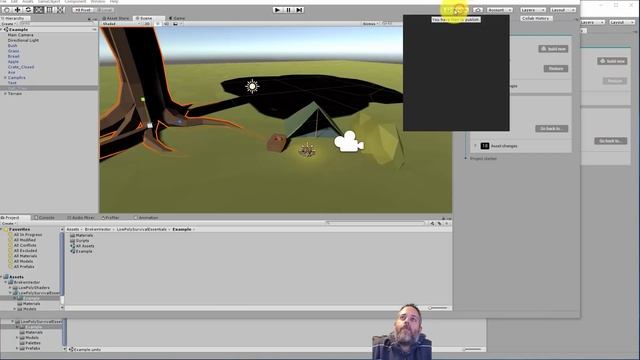The width and height of the screenshot is (640, 360).
Task: Click Go back to in the front Collab panel
Action: click(551, 129)
